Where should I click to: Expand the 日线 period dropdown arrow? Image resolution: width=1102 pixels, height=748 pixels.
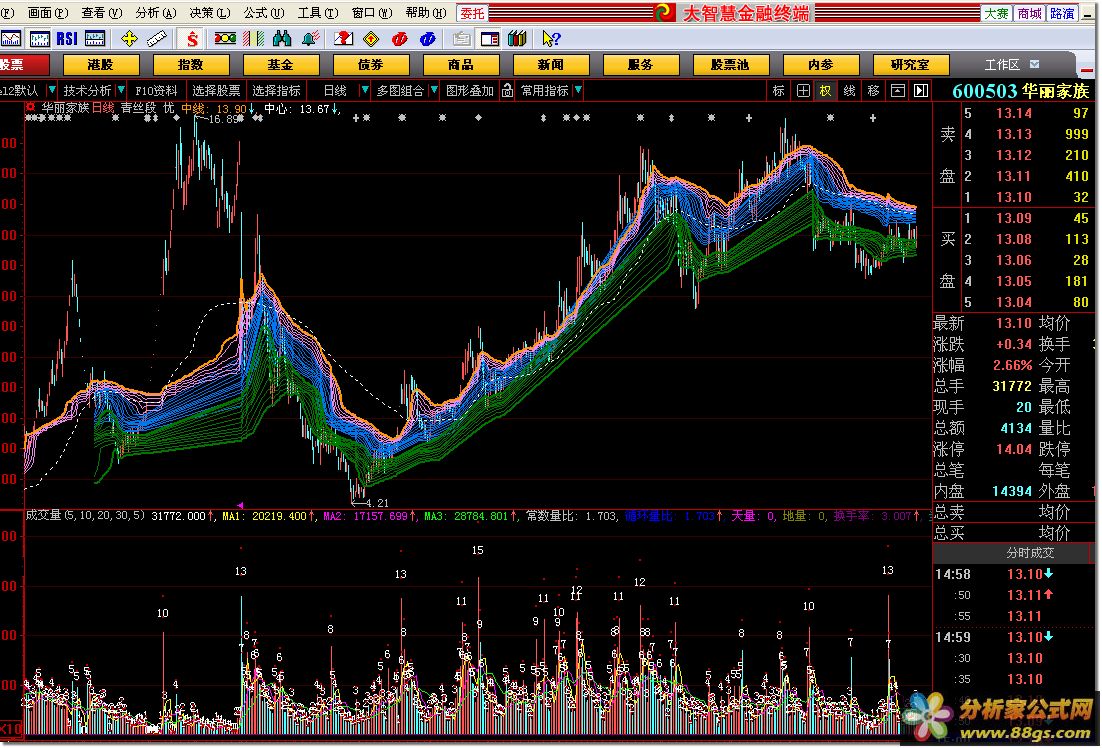(364, 90)
